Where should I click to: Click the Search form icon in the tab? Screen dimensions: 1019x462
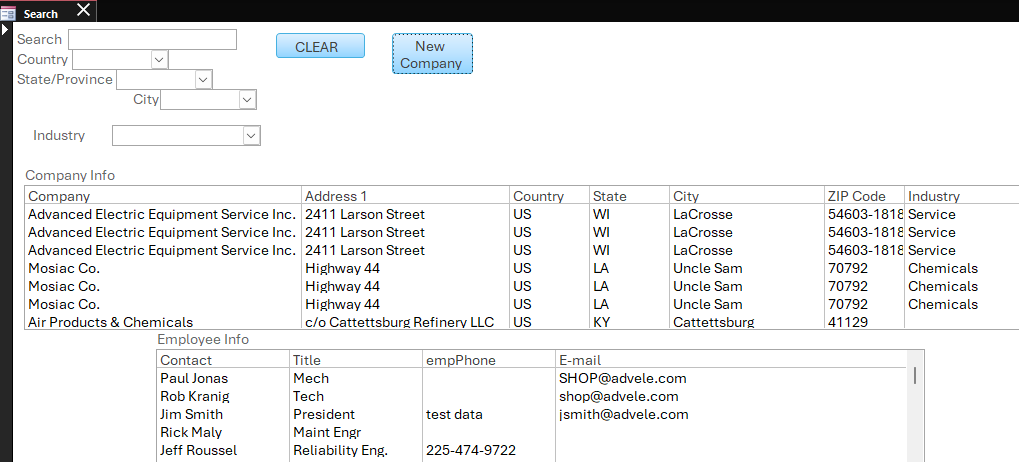8,13
